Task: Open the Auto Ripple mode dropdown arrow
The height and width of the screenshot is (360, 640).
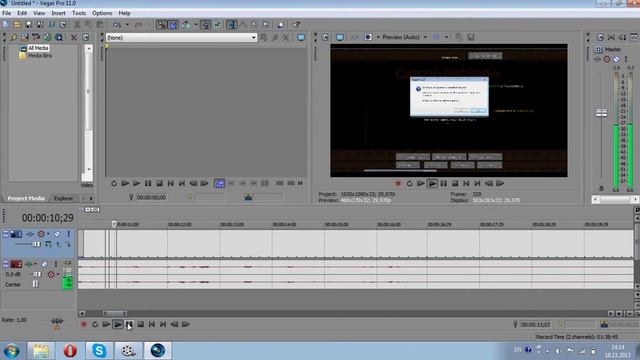Action: [x=196, y=24]
